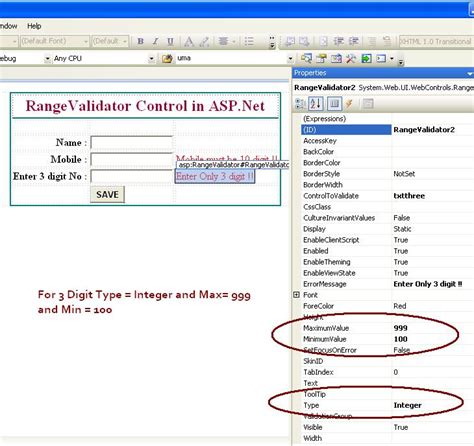Screen dimensions: 474x446
Task: Open the Default font size dropdown
Action: [125, 41]
